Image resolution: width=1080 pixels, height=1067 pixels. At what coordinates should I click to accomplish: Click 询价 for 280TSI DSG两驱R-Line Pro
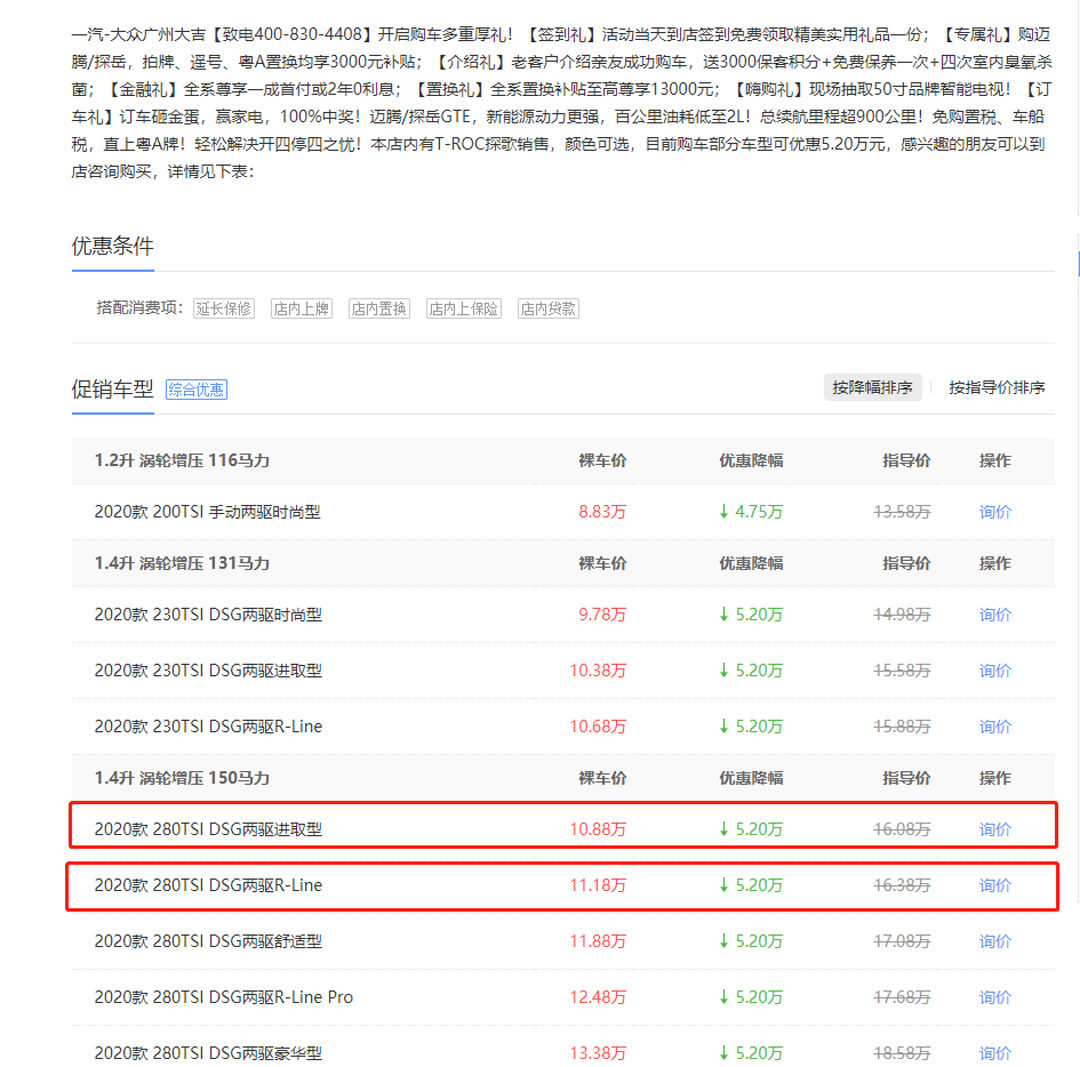point(994,997)
